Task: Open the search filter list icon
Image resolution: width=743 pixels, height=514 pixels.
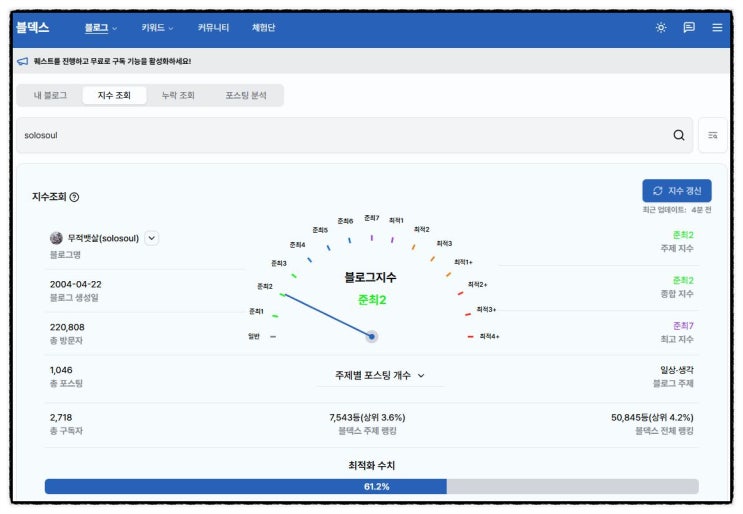Action: [713, 135]
